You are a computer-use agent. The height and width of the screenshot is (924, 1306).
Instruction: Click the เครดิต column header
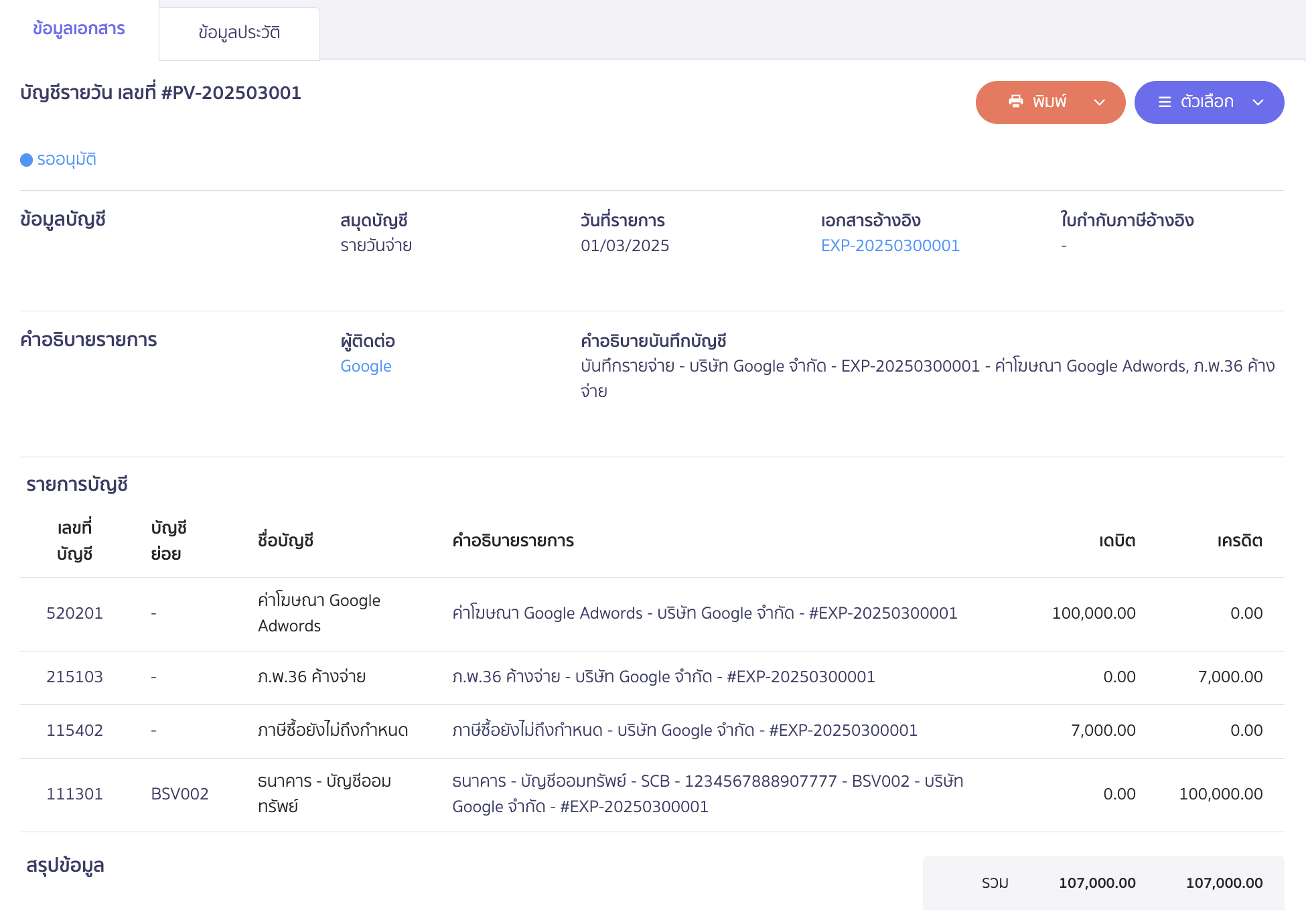1239,541
